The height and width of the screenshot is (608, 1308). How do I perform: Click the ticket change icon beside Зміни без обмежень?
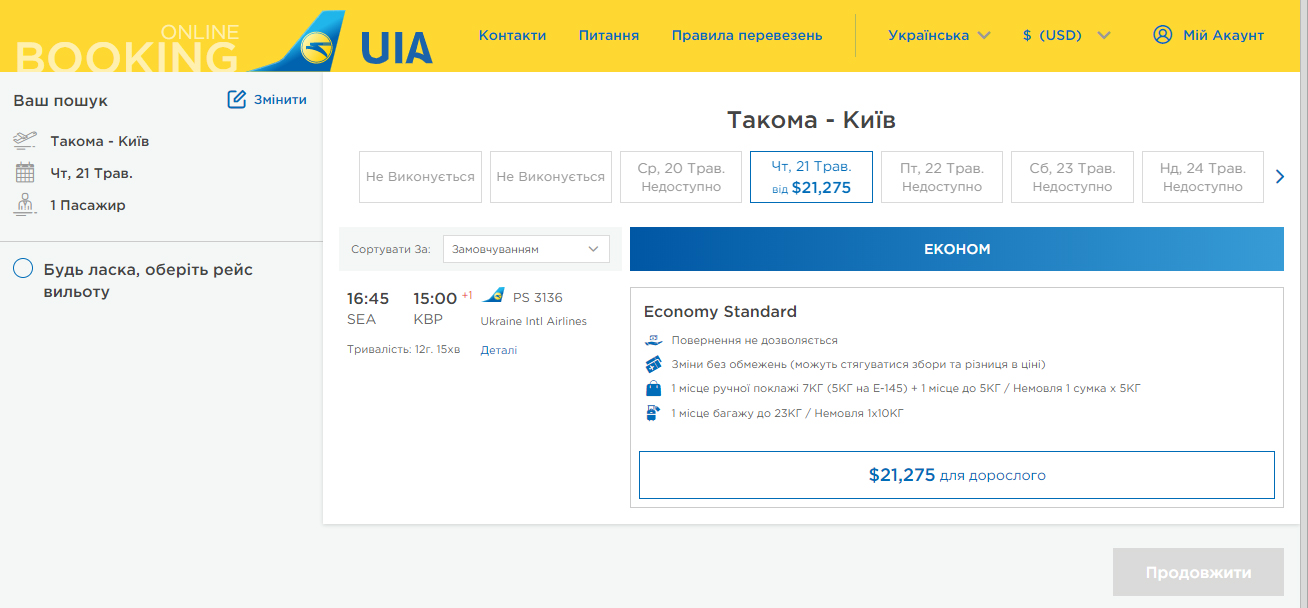point(653,364)
